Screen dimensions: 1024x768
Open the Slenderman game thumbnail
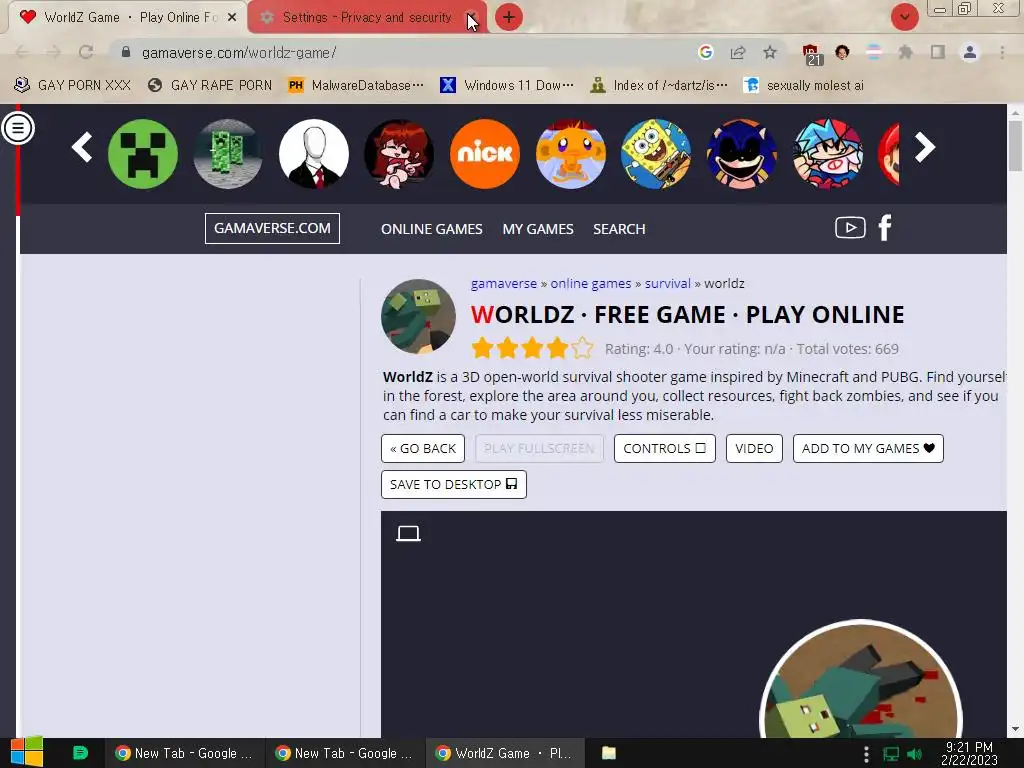[313, 153]
